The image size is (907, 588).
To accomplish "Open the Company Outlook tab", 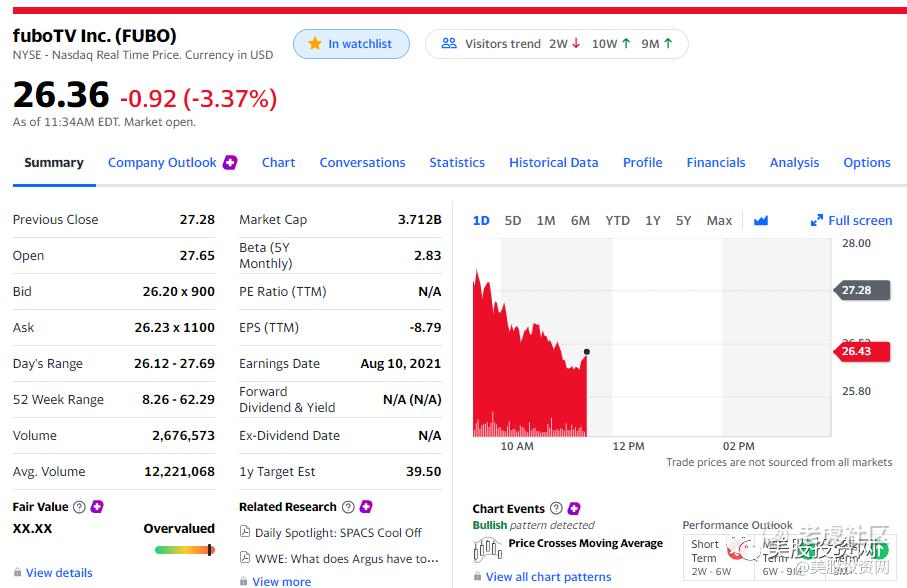I will (162, 162).
